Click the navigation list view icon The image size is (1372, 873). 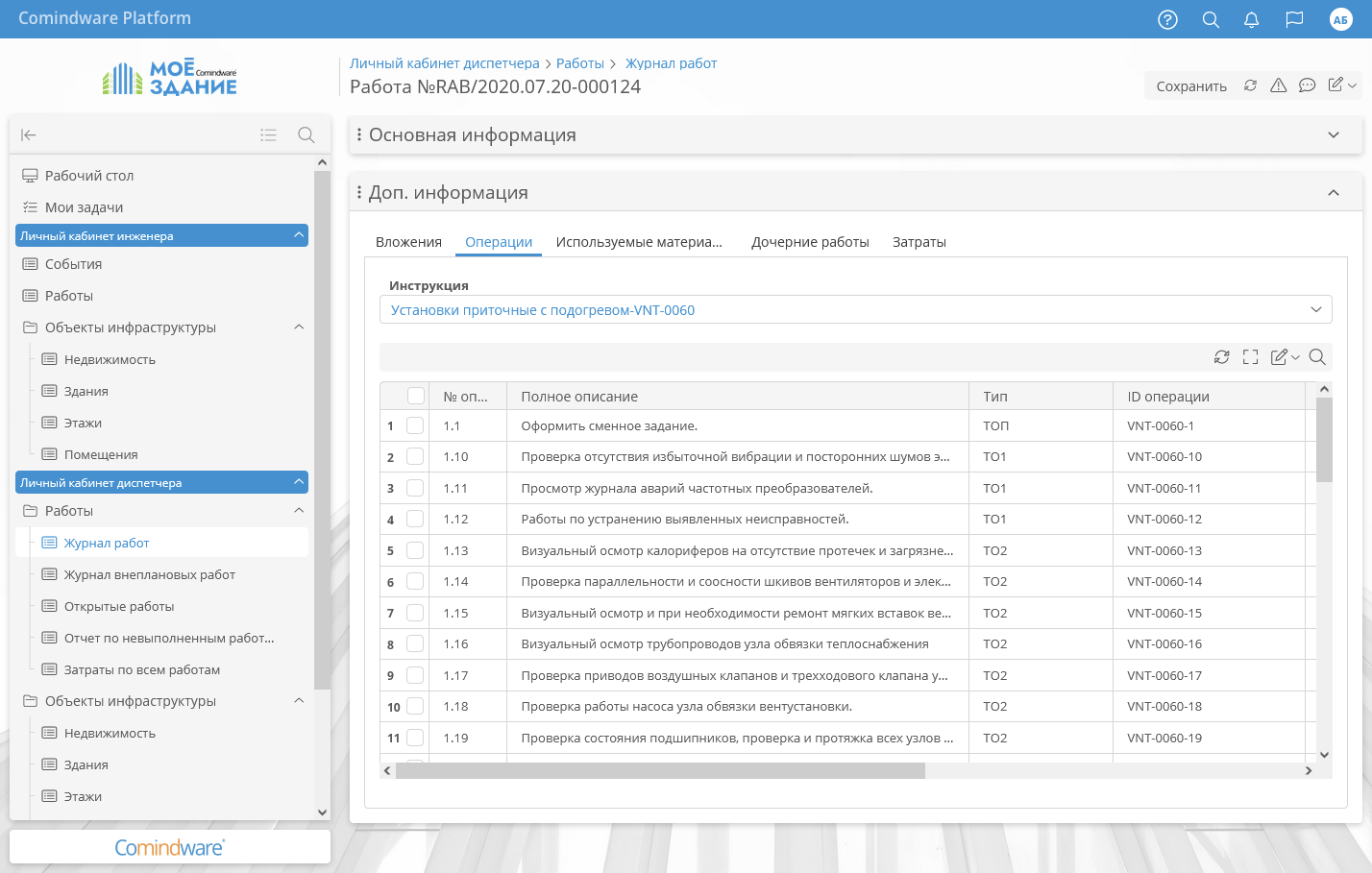[269, 135]
